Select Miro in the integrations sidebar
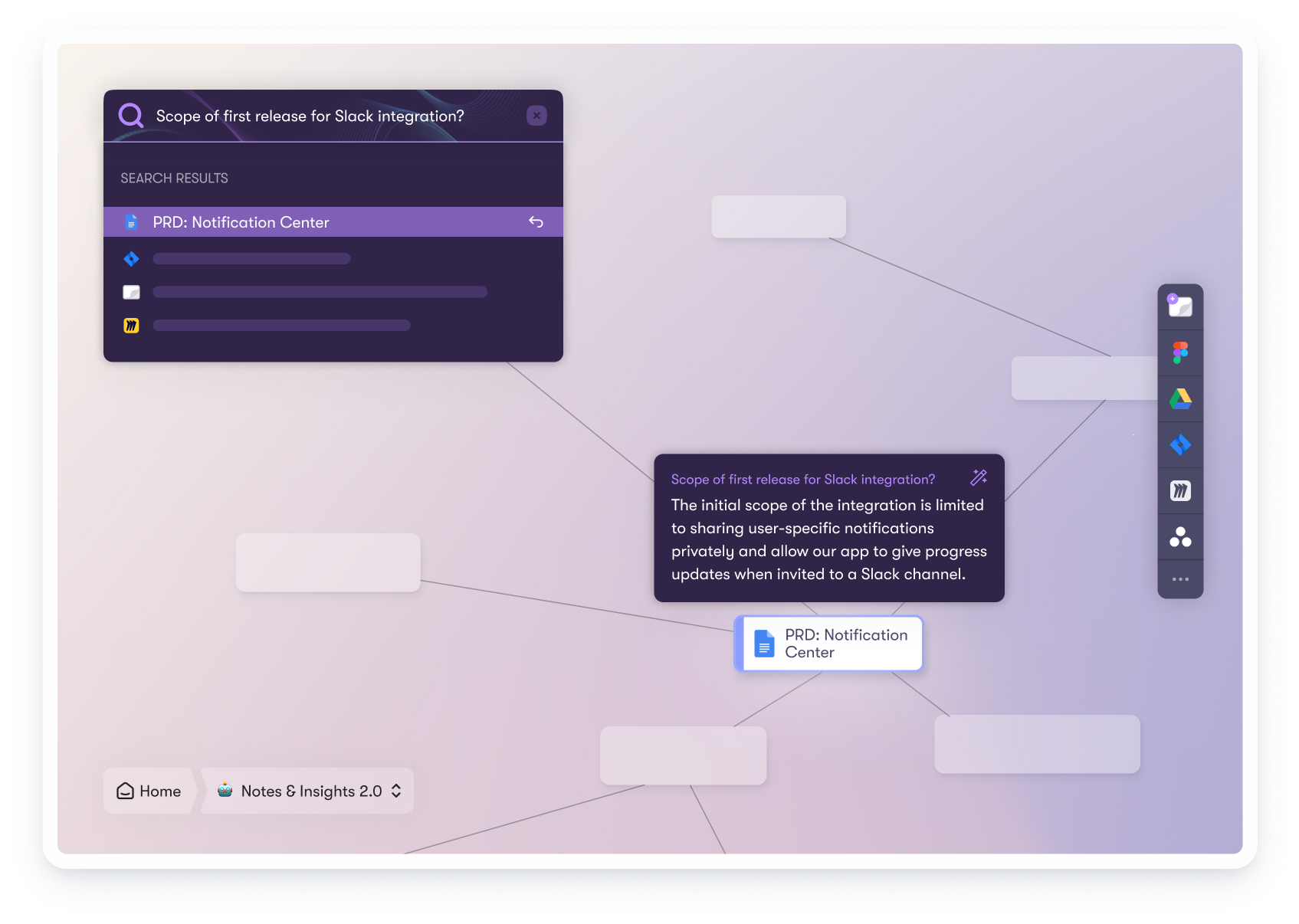The height and width of the screenshot is (924, 1299). coord(1180,490)
